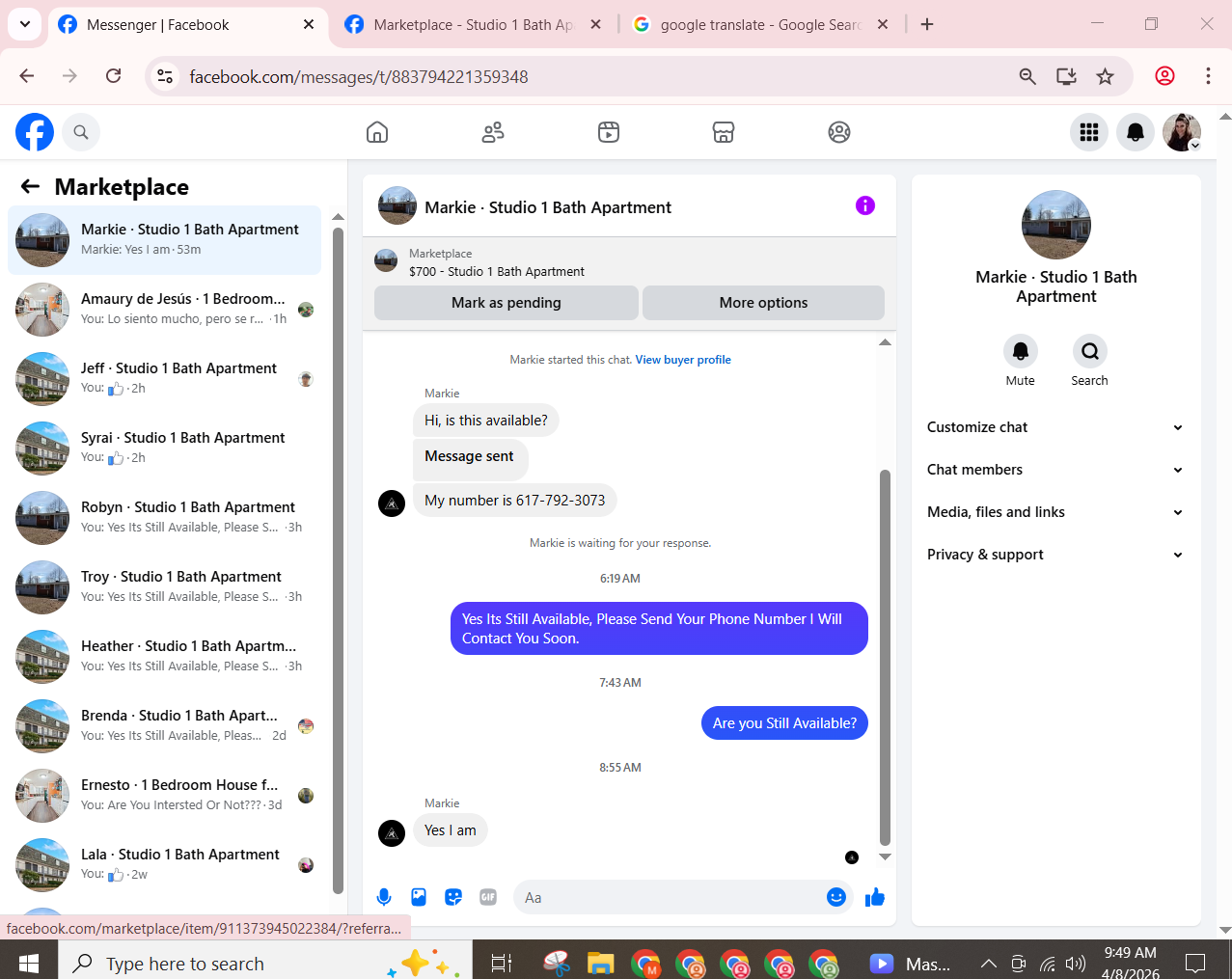The image size is (1232, 979).
Task: Open Jeff Studio 1 Bath Apartment chat
Action: 164,379
